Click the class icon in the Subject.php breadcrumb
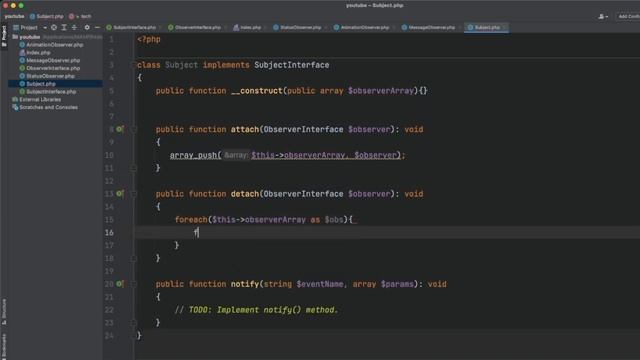 pyautogui.click(x=32, y=16)
